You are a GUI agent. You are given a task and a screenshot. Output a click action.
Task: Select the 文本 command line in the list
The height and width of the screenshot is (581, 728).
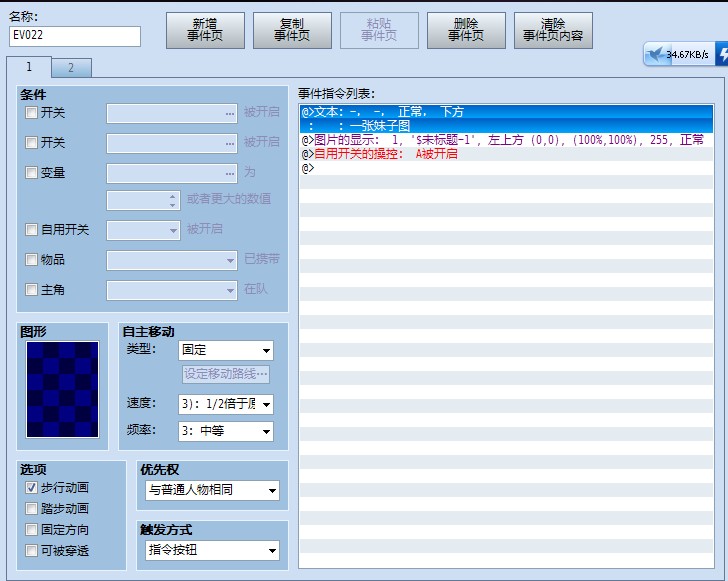506,112
